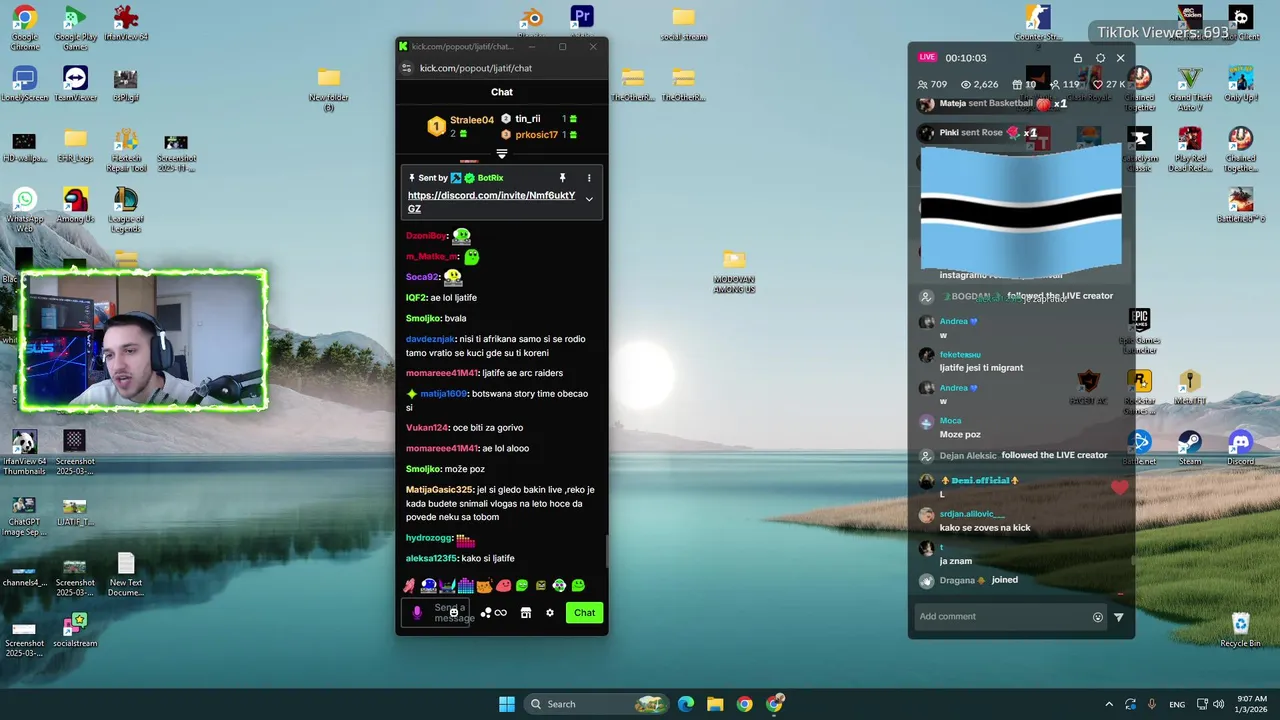
Task: Collapse the chat leaderboard arrow
Action: 502,154
